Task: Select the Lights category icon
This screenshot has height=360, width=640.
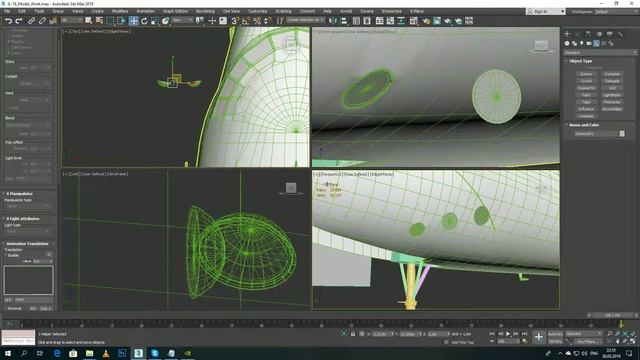Action: [582, 43]
